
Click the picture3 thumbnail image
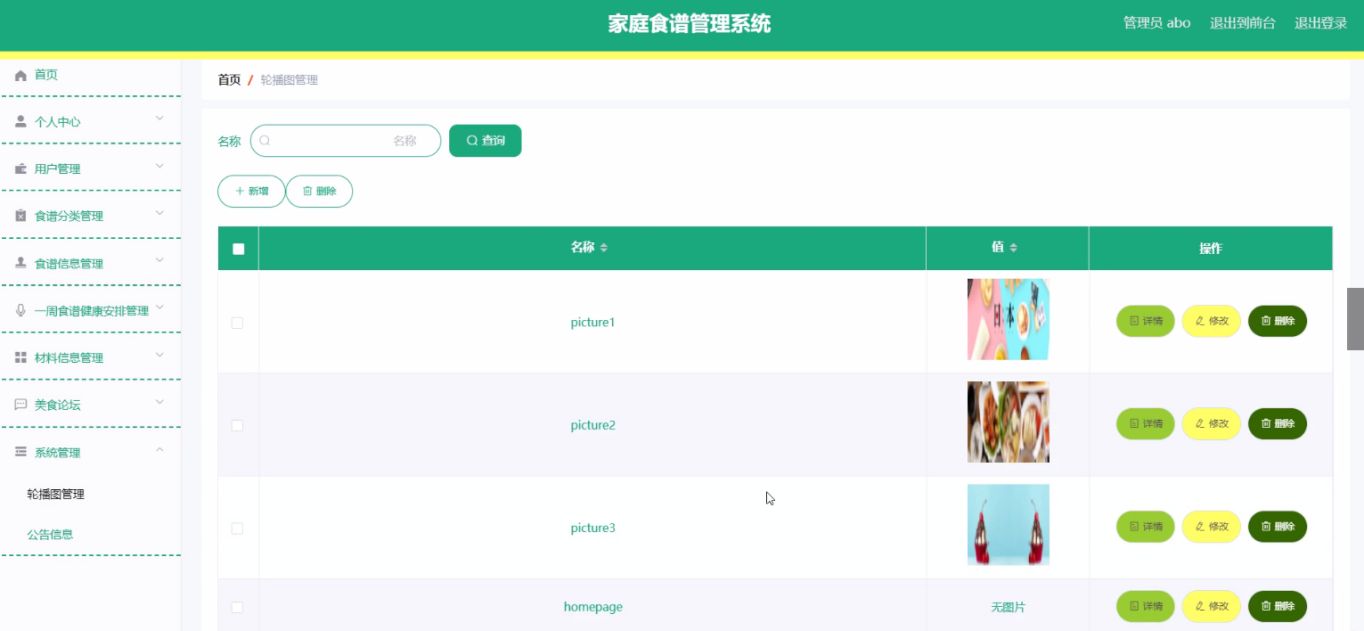pyautogui.click(x=1008, y=525)
